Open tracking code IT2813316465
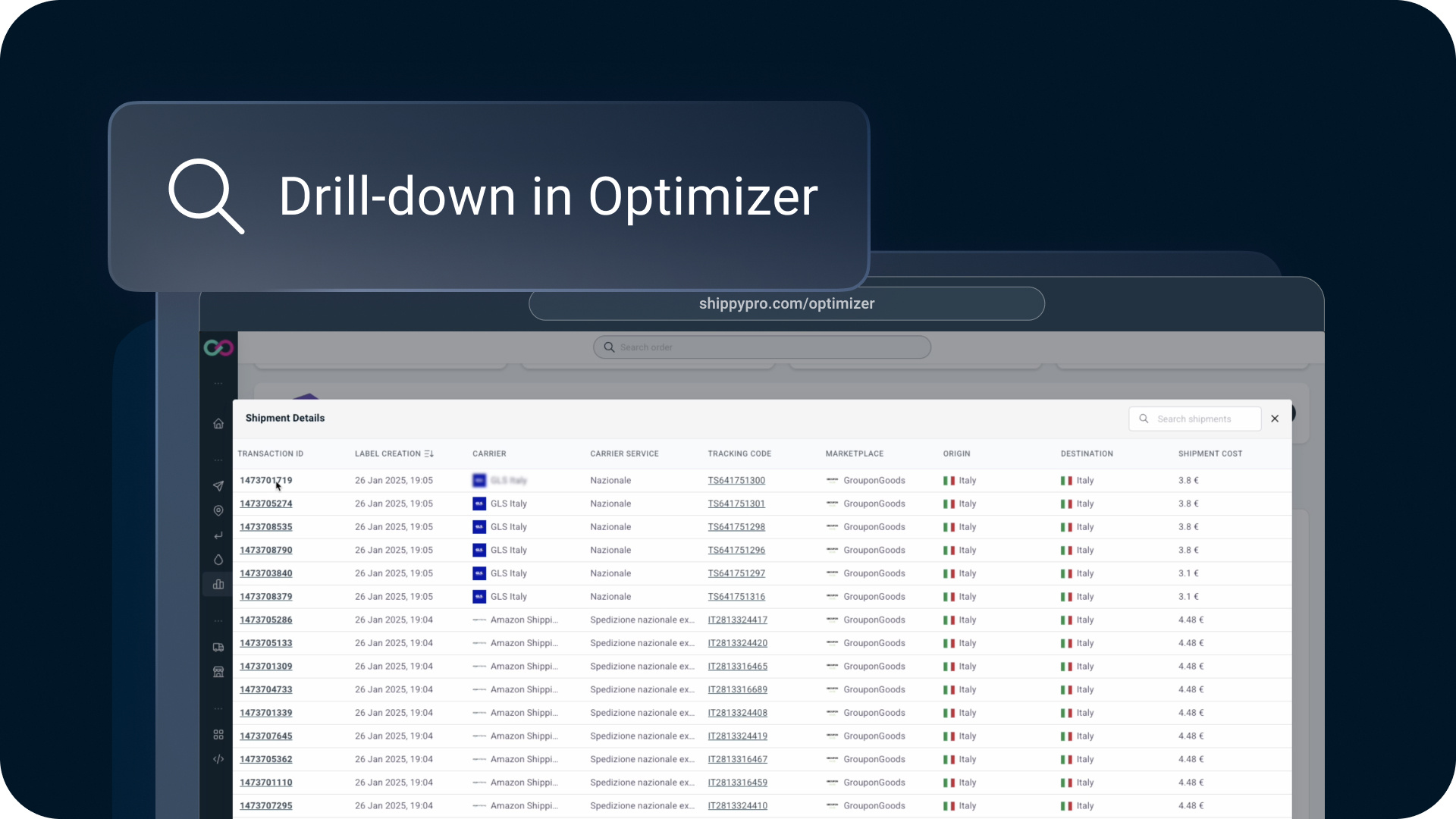The height and width of the screenshot is (819, 1456). [738, 667]
